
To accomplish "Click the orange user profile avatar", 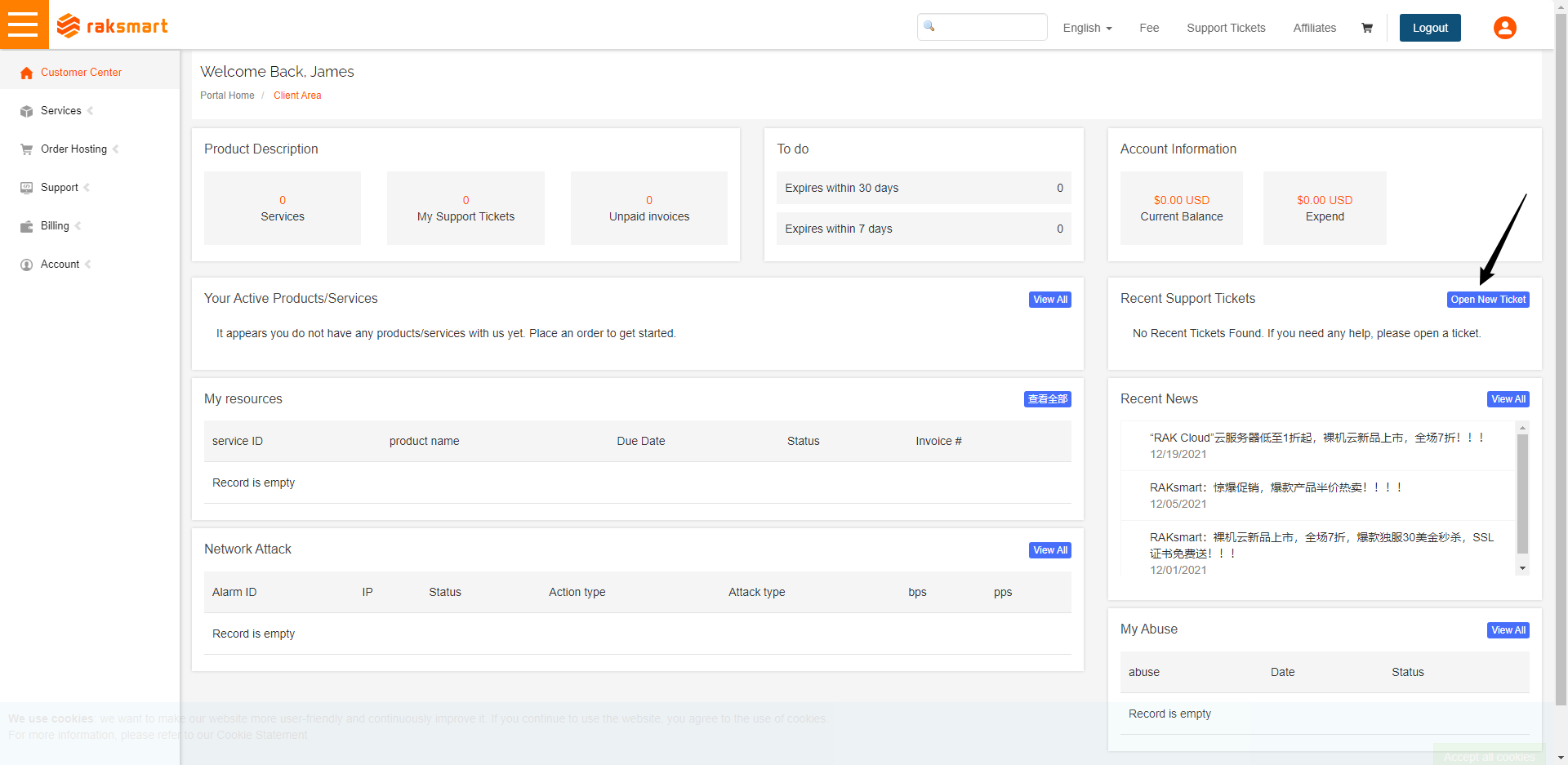I will point(1504,28).
